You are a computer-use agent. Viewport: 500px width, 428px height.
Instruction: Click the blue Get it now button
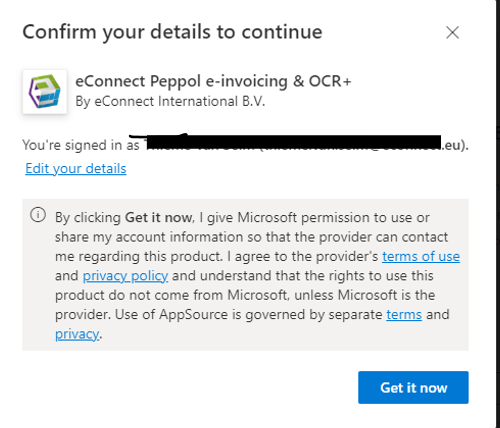pyautogui.click(x=413, y=387)
